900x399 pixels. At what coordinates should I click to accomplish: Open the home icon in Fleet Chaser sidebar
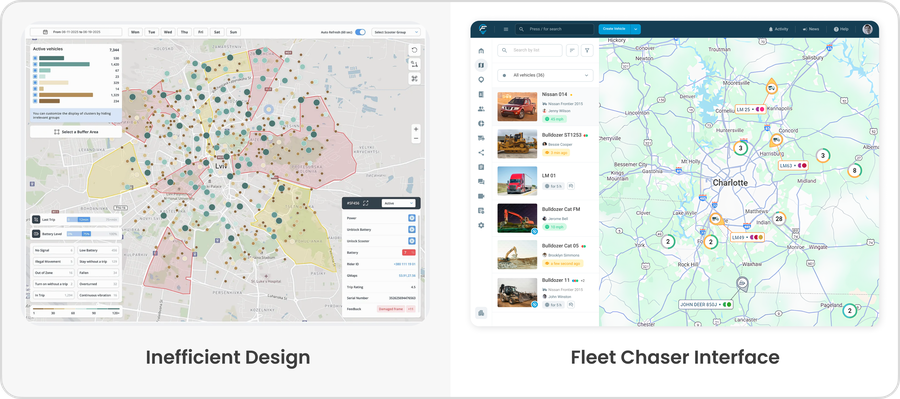[x=481, y=51]
